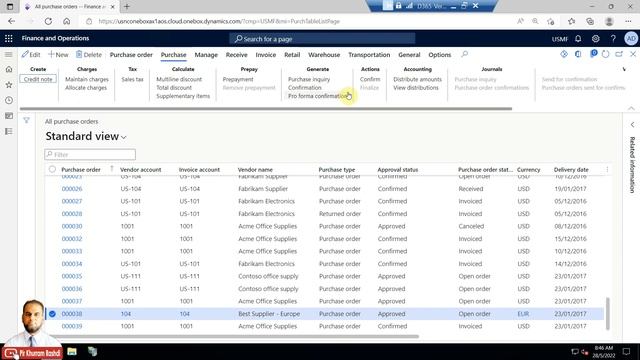
Task: Open the attachments icon with badge
Action: coord(593,54)
